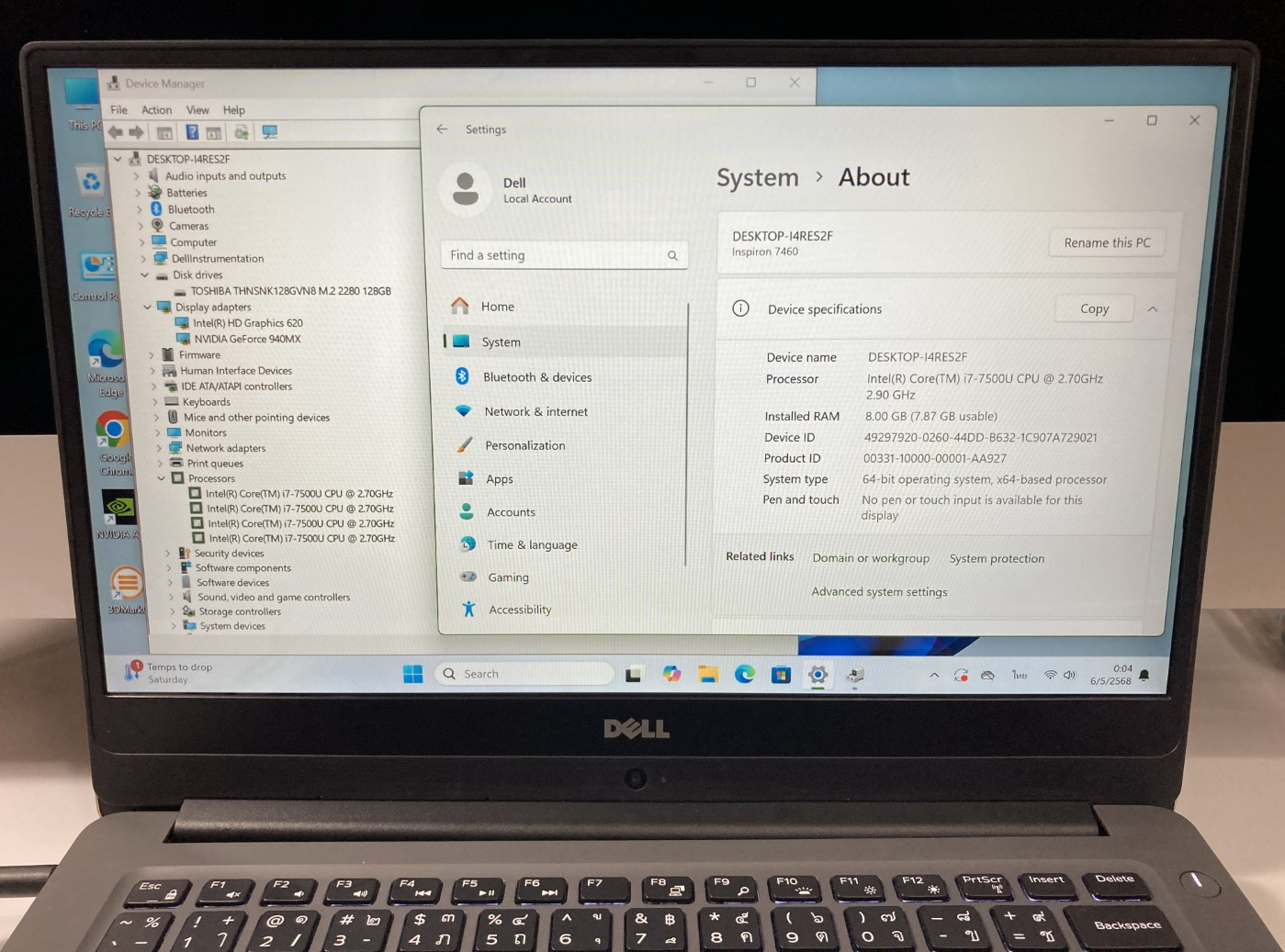Click the Back arrow in Device Manager toolbar
Screen dimensions: 1285x952
point(116,132)
